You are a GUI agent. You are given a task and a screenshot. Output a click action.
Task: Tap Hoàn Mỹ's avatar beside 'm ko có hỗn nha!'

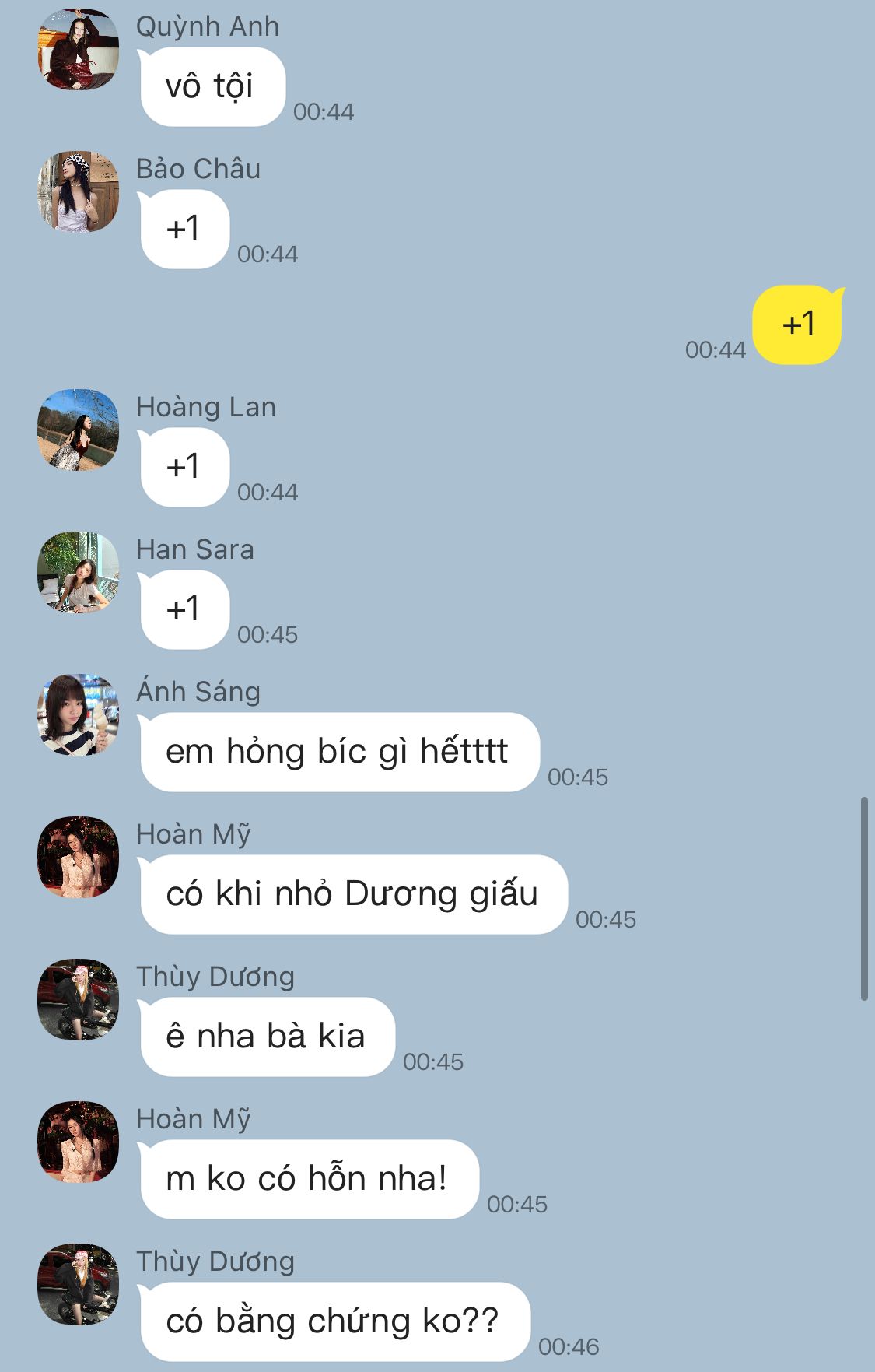[x=78, y=1142]
